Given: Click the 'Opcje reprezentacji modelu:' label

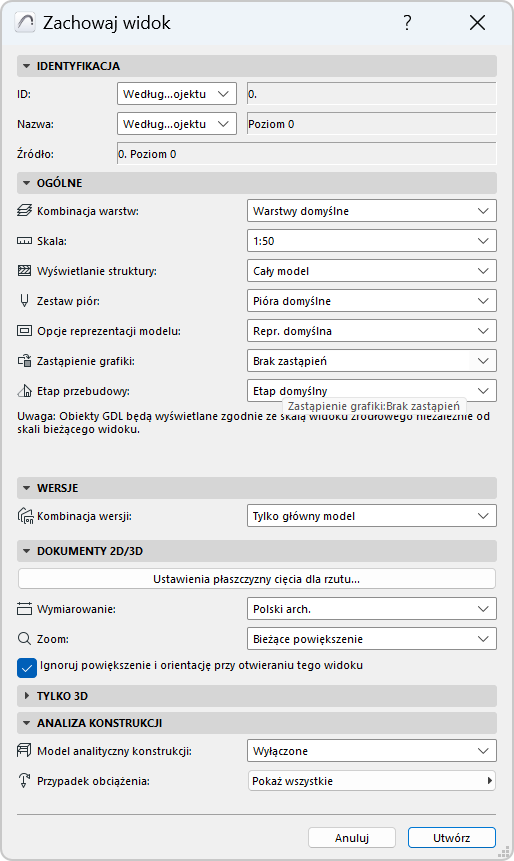Looking at the screenshot, I should [x=109, y=331].
